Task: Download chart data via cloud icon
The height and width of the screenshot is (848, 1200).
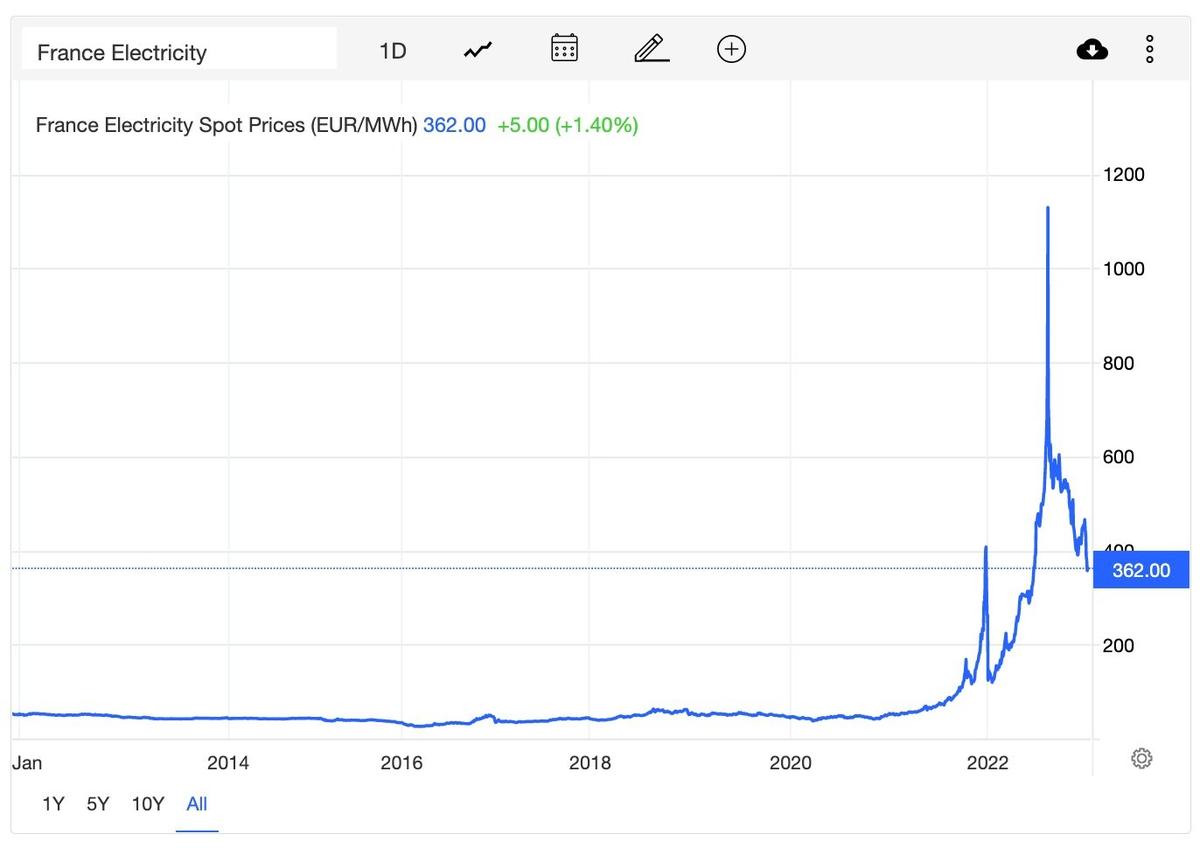Action: (1092, 47)
